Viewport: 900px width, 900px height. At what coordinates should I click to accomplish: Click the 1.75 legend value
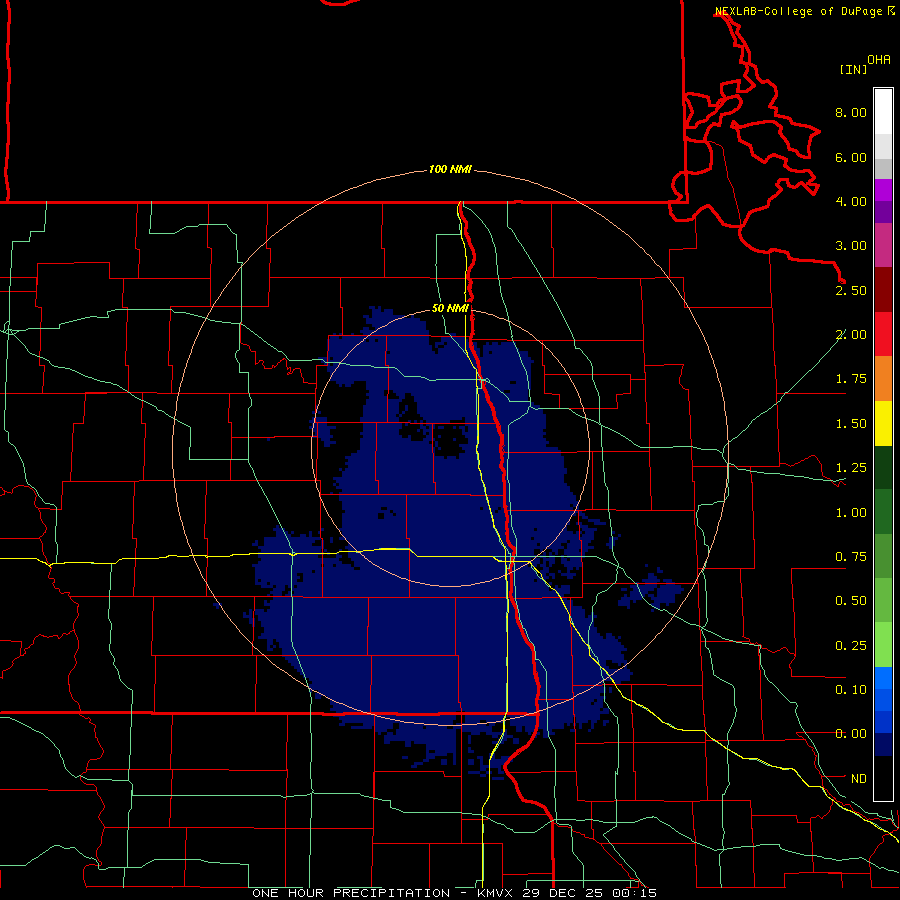click(851, 379)
